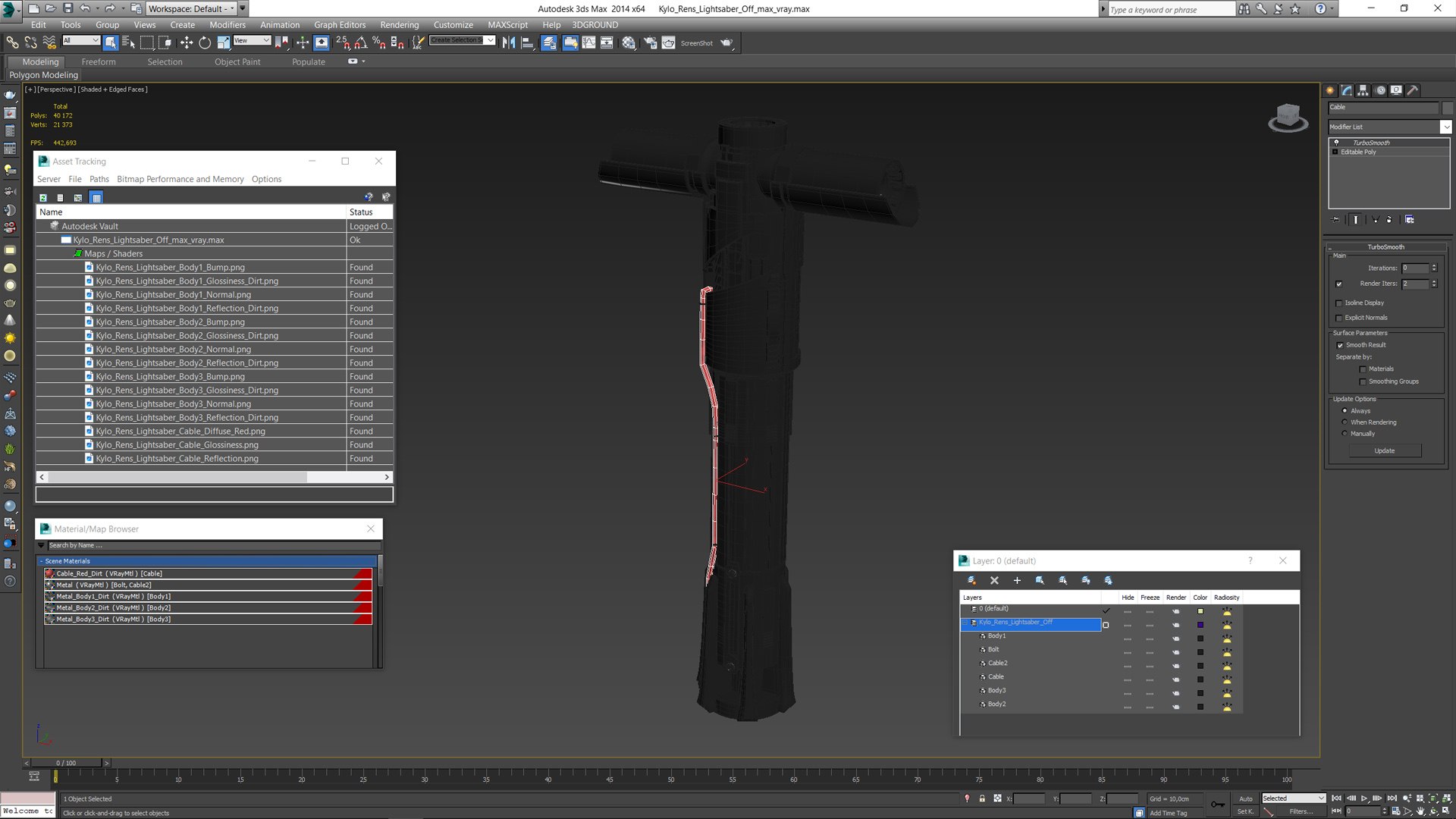Click Configure Modifier Sets icon
This screenshot has width=1456, height=819.
point(1410,220)
